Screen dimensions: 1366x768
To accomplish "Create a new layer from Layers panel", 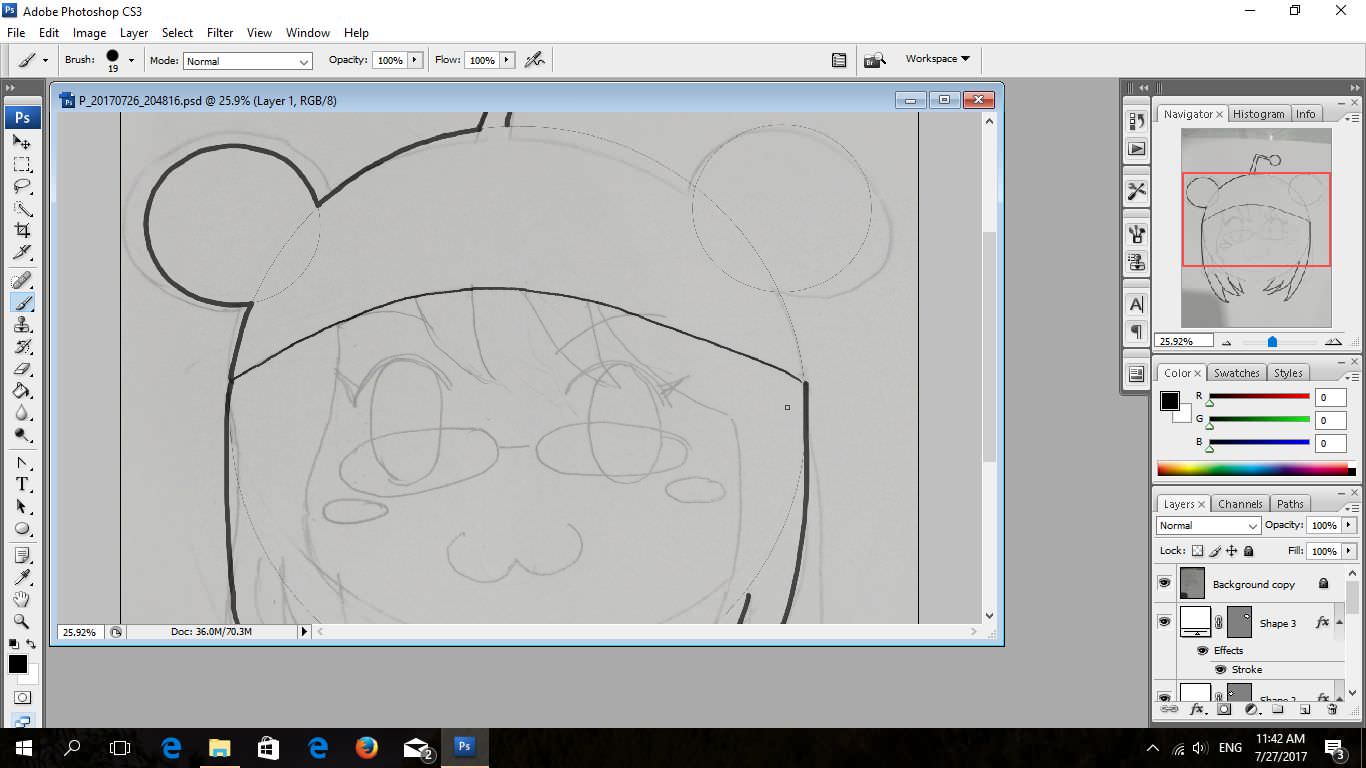I will [1305, 709].
